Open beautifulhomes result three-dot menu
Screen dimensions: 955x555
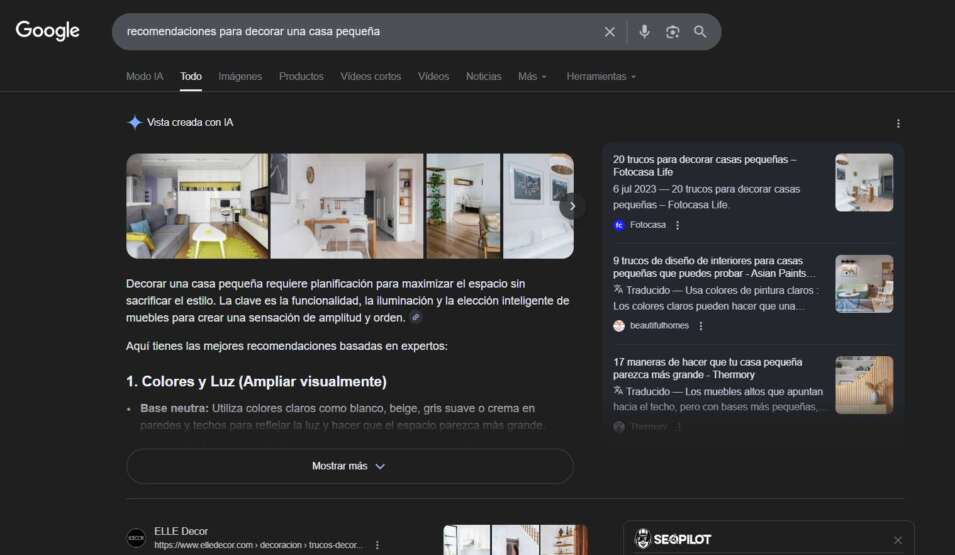tap(701, 326)
